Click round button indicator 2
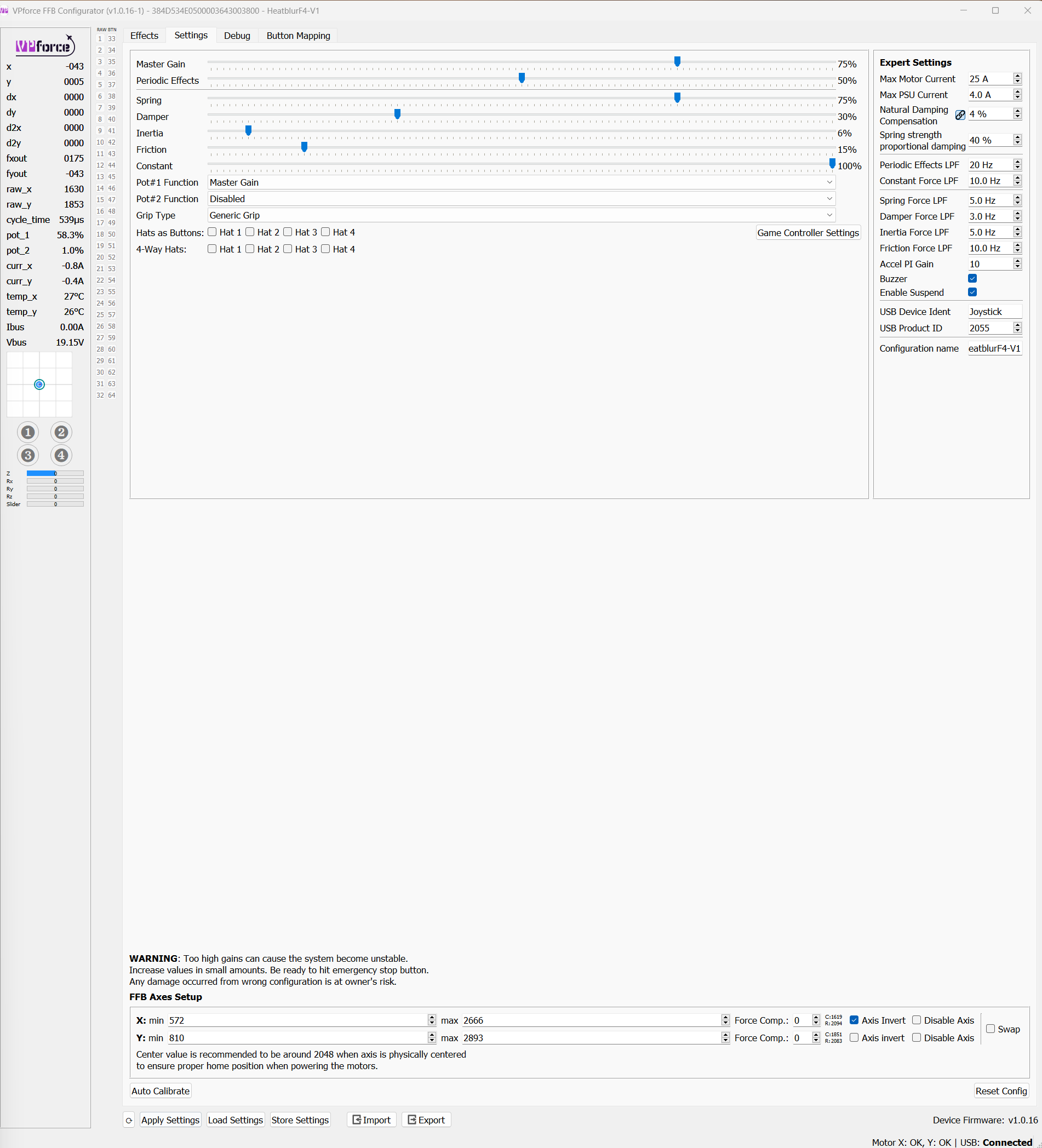This screenshot has width=1042, height=1148. coord(61,432)
